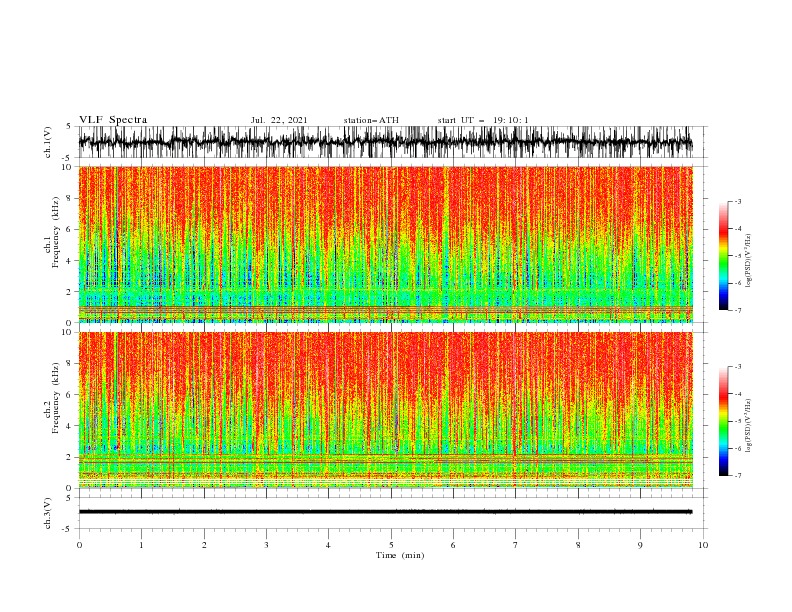Click the "start UT = 19:10:1" header text
The width and height of the screenshot is (792, 612).
(483, 120)
